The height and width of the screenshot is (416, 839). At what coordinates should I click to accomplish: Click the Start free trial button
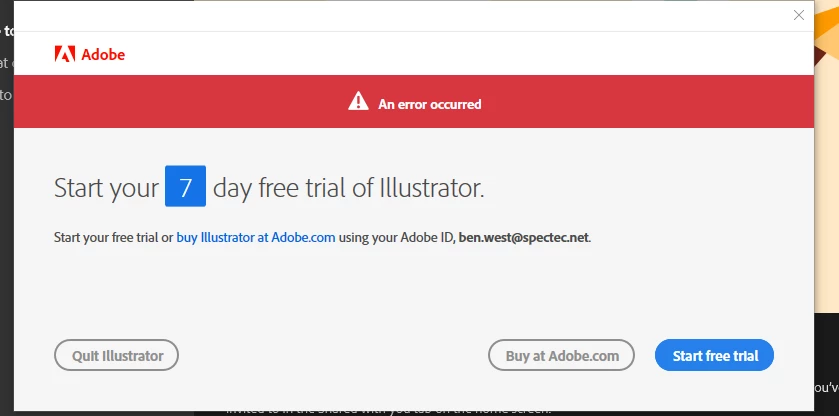tap(714, 355)
